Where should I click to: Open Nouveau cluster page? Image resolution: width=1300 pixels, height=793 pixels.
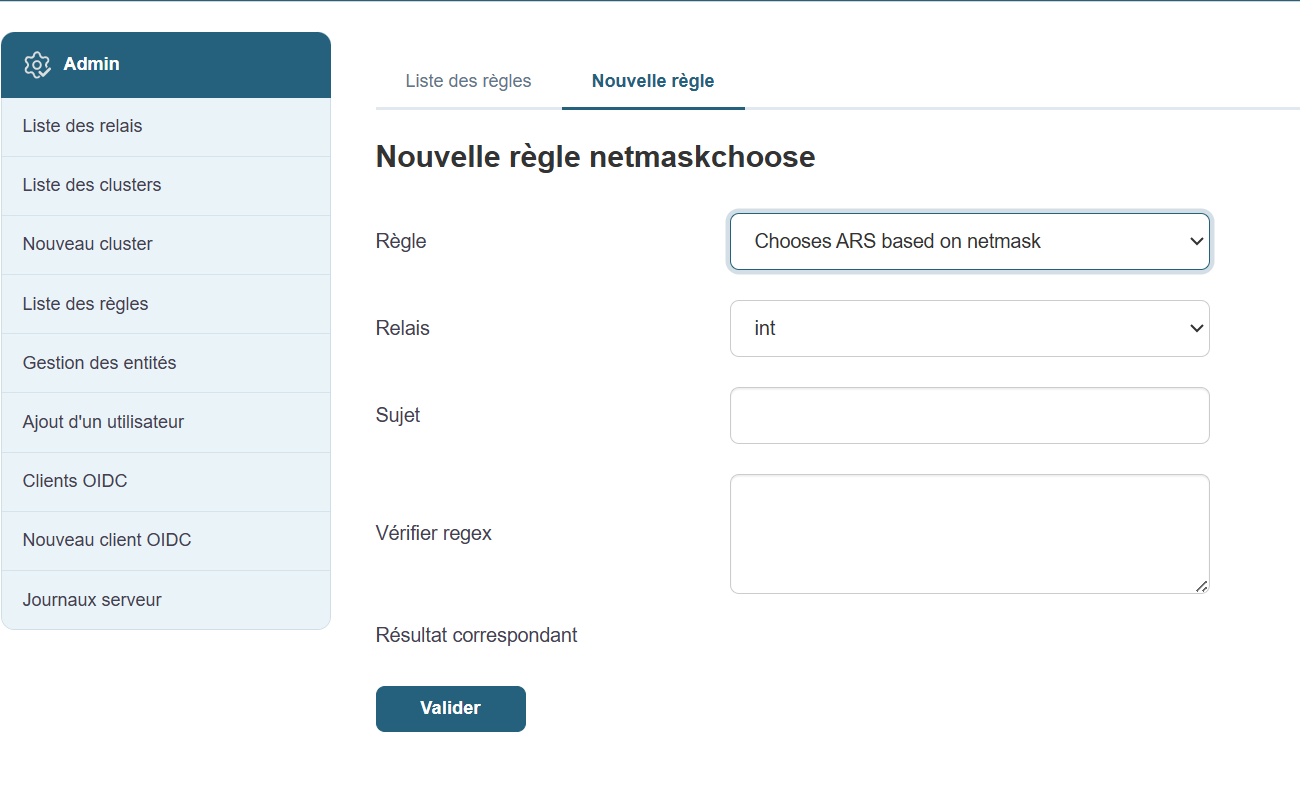point(88,244)
